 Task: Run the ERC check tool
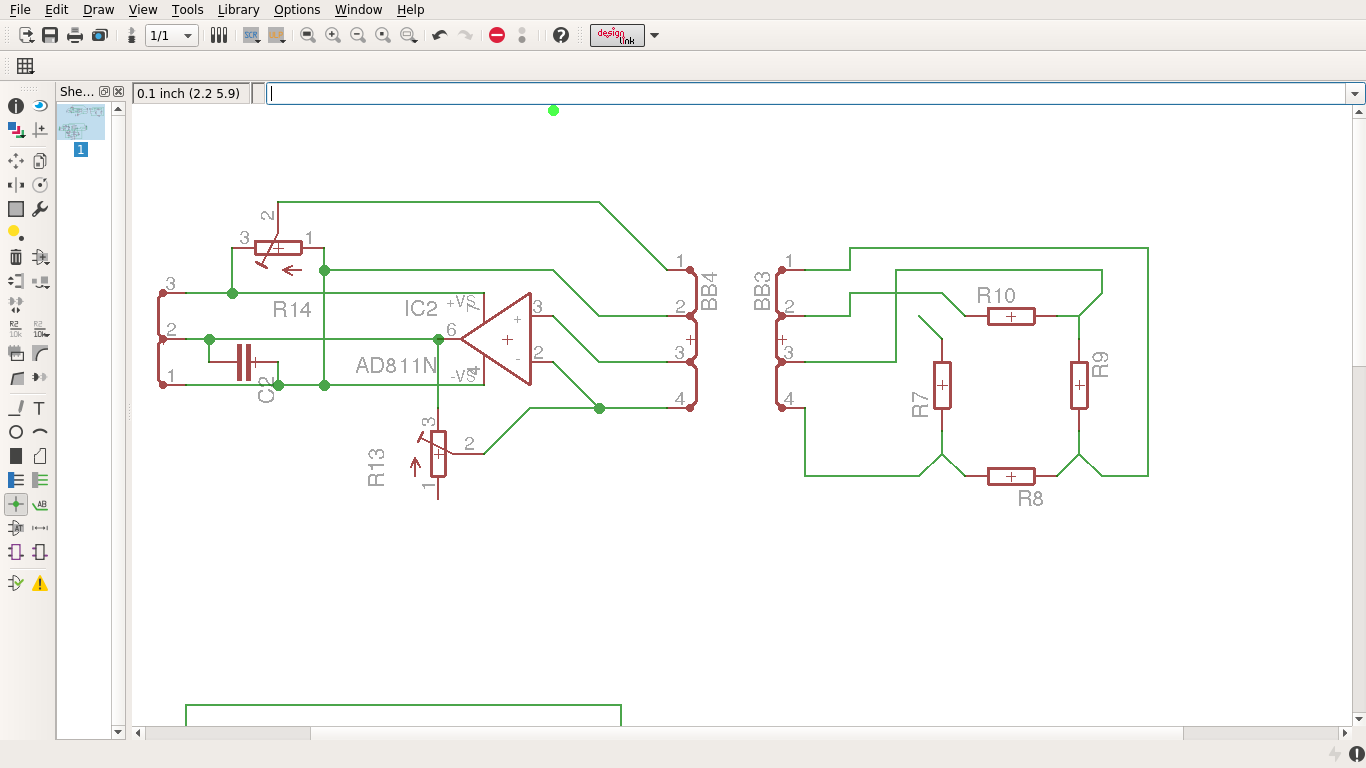(x=16, y=583)
